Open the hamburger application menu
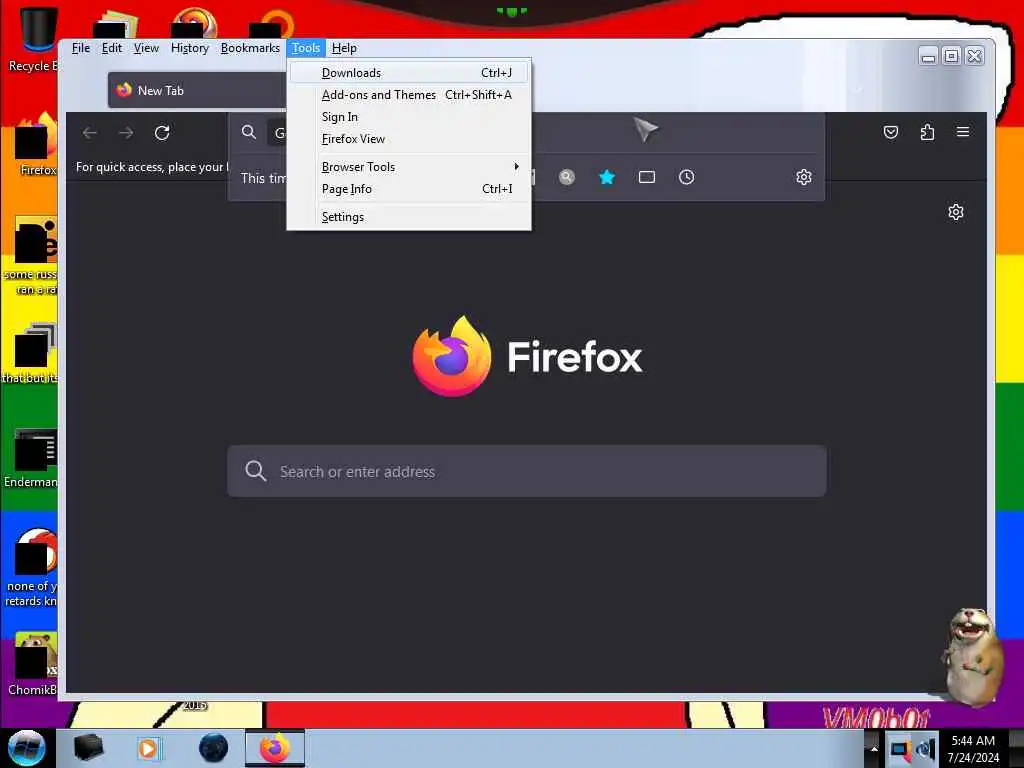The height and width of the screenshot is (768, 1024). click(x=963, y=133)
